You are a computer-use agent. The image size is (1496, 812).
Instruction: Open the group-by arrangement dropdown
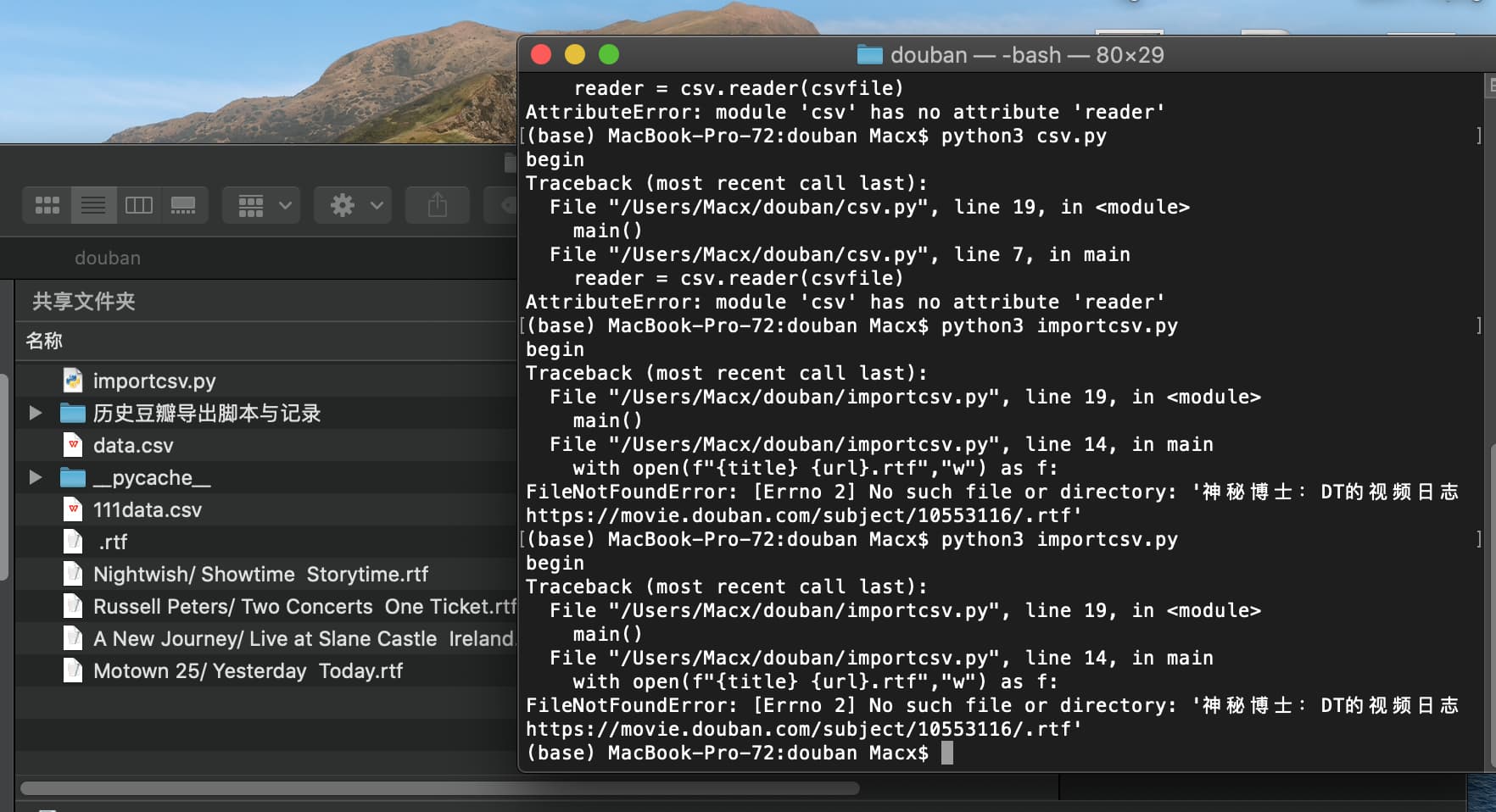coord(261,205)
